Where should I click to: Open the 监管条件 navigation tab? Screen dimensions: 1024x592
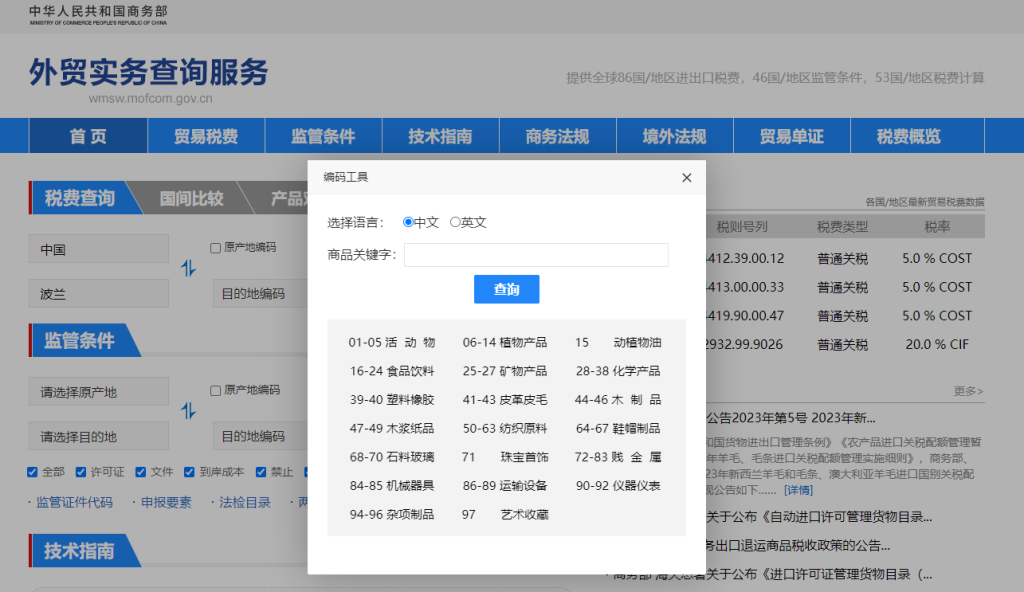pyautogui.click(x=323, y=136)
